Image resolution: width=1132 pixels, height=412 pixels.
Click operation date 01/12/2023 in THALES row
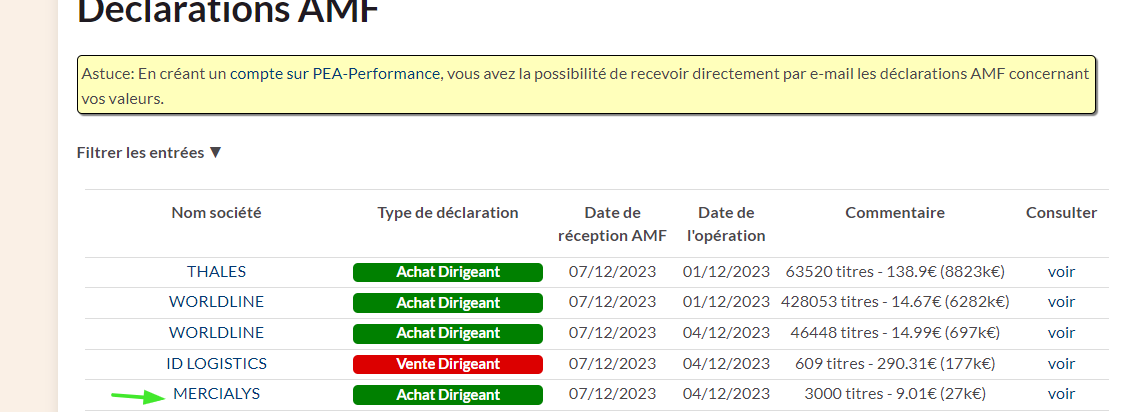coord(726,272)
